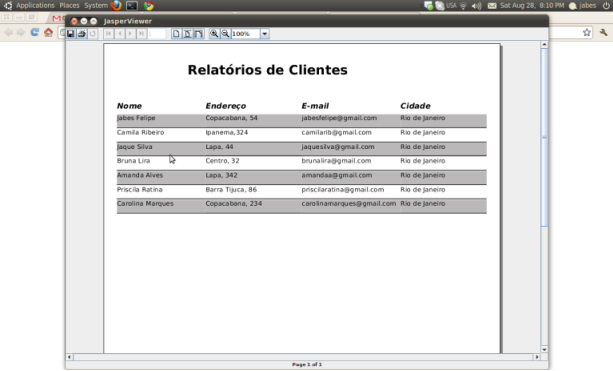This screenshot has height=371, width=613.
Task: Go to the next report page
Action: click(x=131, y=34)
